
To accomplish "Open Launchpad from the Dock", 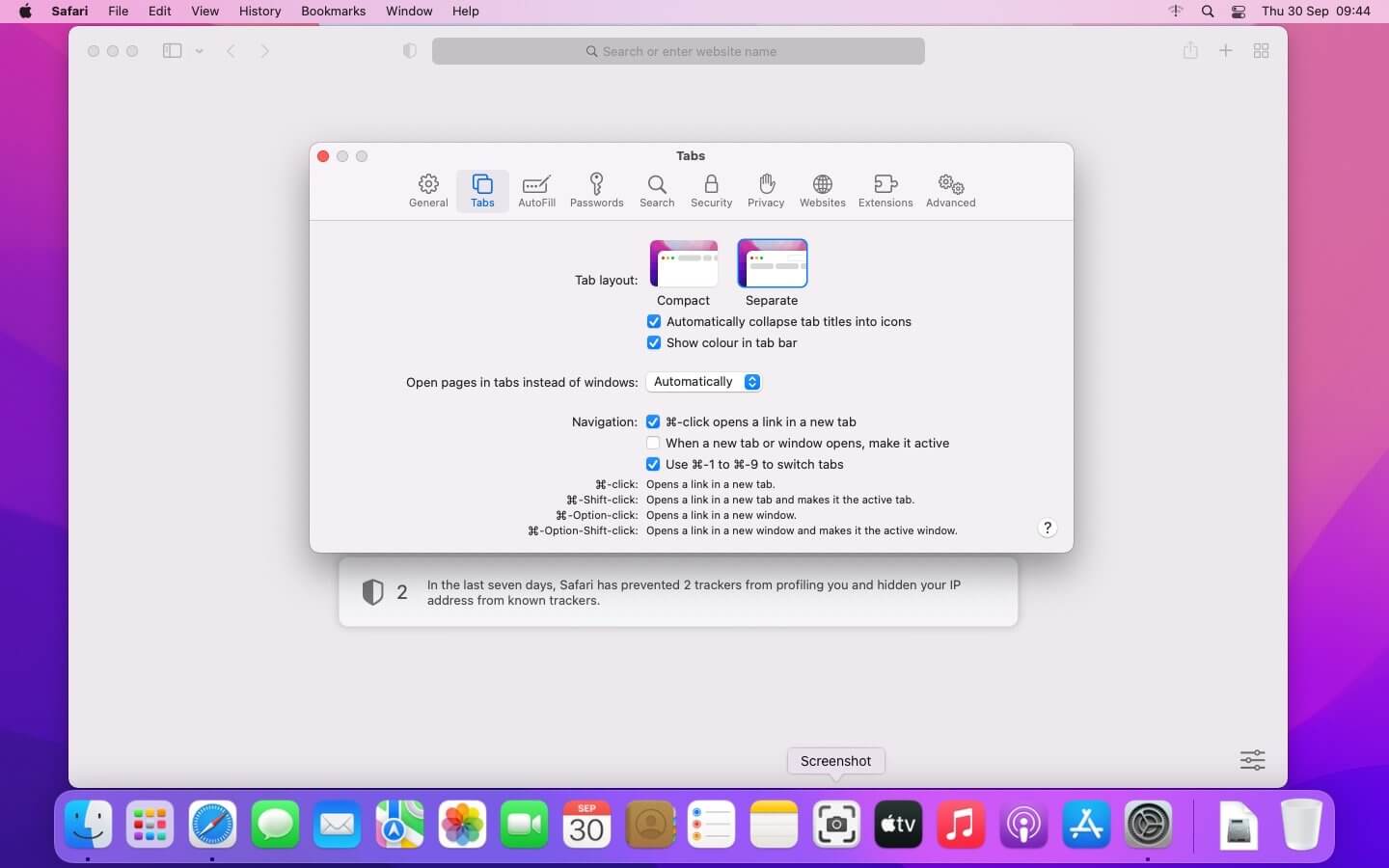I will click(150, 825).
